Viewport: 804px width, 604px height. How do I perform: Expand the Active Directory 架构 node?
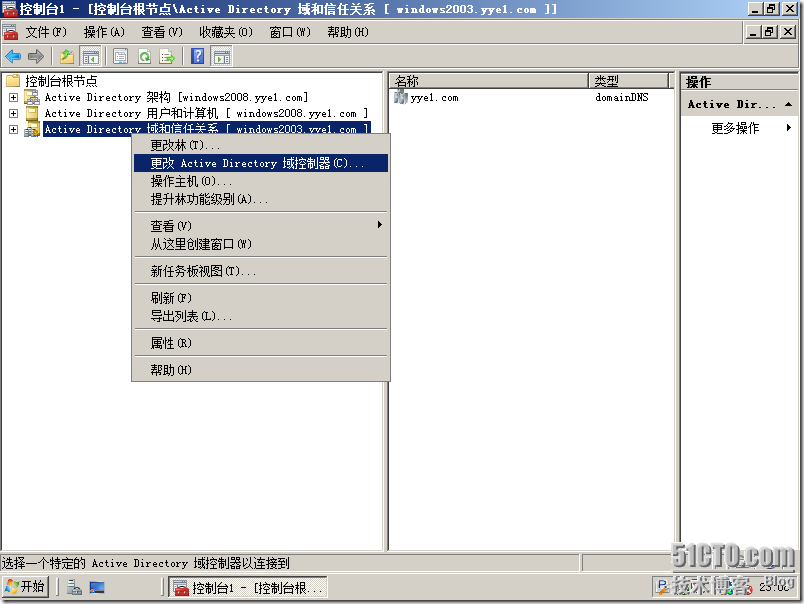pyautogui.click(x=13, y=97)
